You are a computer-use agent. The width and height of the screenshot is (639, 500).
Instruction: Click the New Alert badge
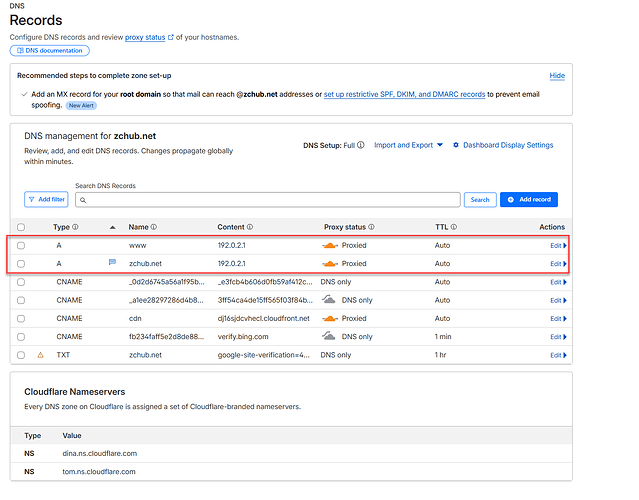pos(81,106)
